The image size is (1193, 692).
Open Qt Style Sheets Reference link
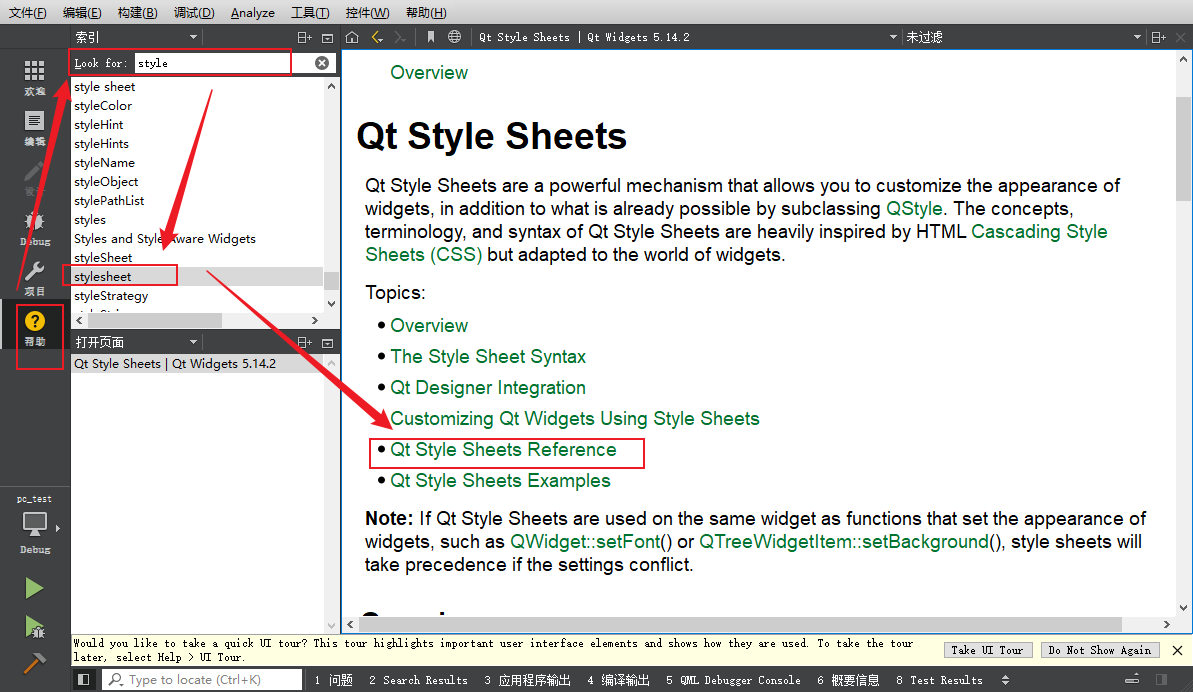(503, 449)
